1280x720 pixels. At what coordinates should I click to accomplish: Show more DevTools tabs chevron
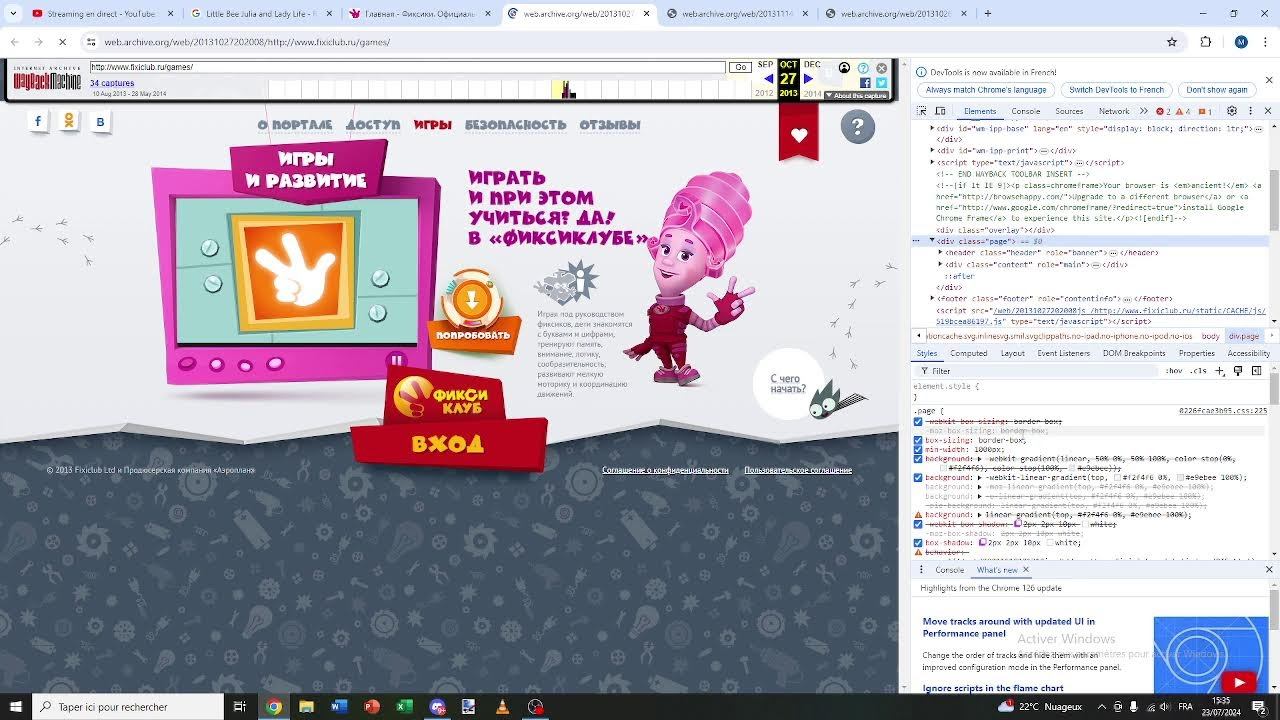(x=1143, y=111)
